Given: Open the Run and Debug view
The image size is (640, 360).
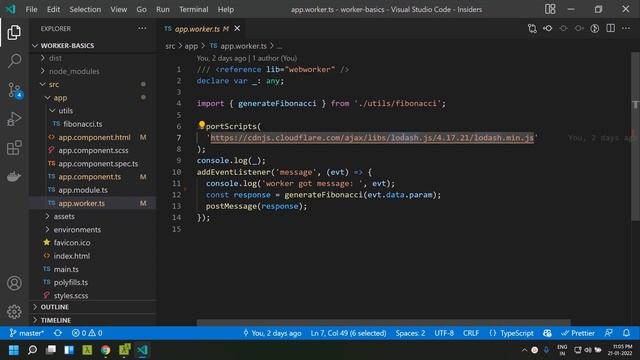Looking at the screenshot, I should click(14, 119).
